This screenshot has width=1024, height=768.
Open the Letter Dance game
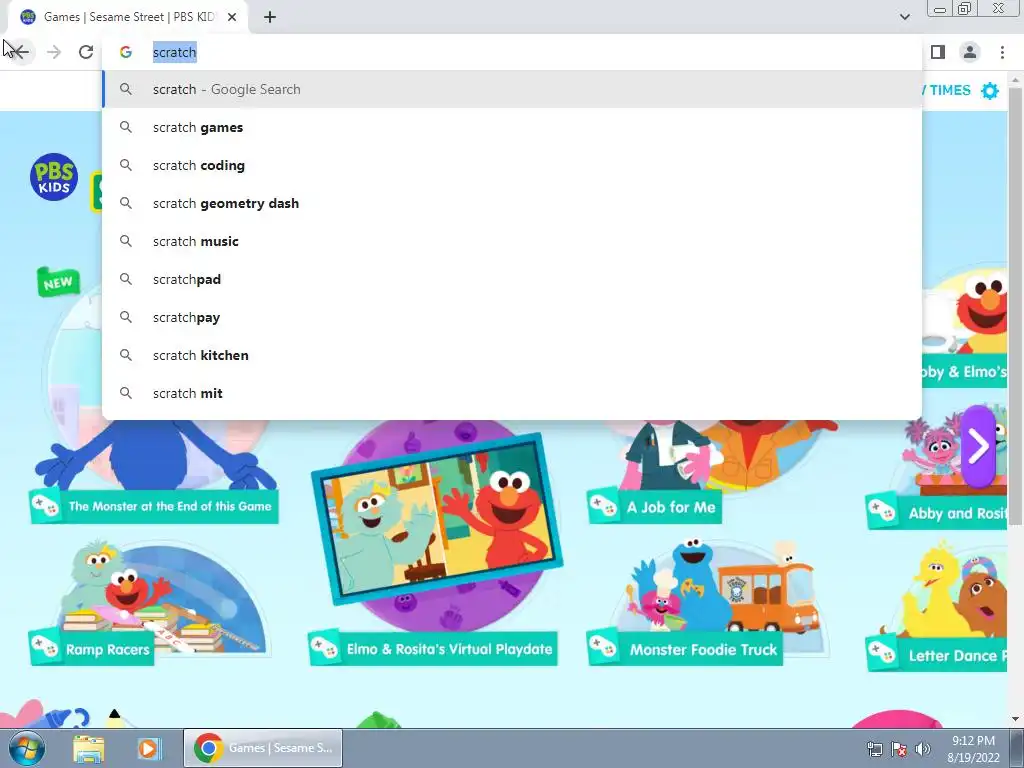coord(936,655)
